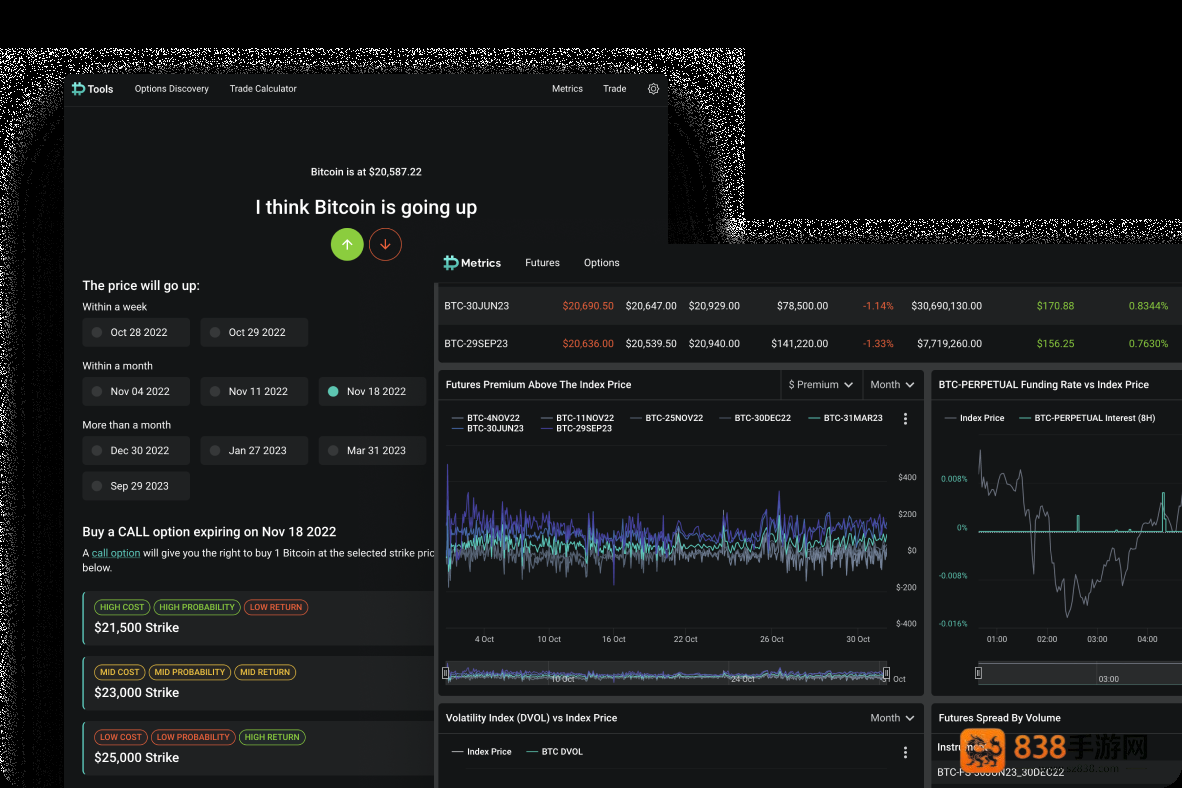Choose Dec 30 2022 expiry

pos(136,451)
